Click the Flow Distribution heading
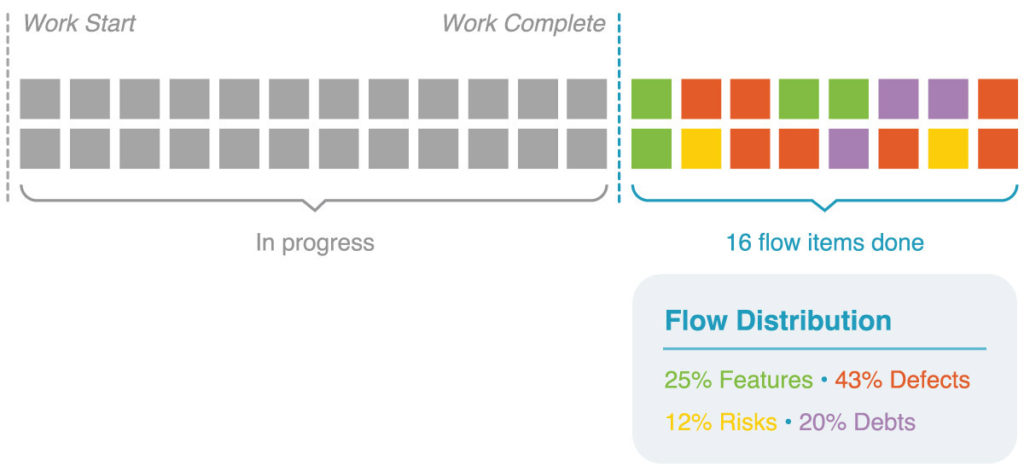The image size is (1024, 472). pyautogui.click(x=778, y=321)
